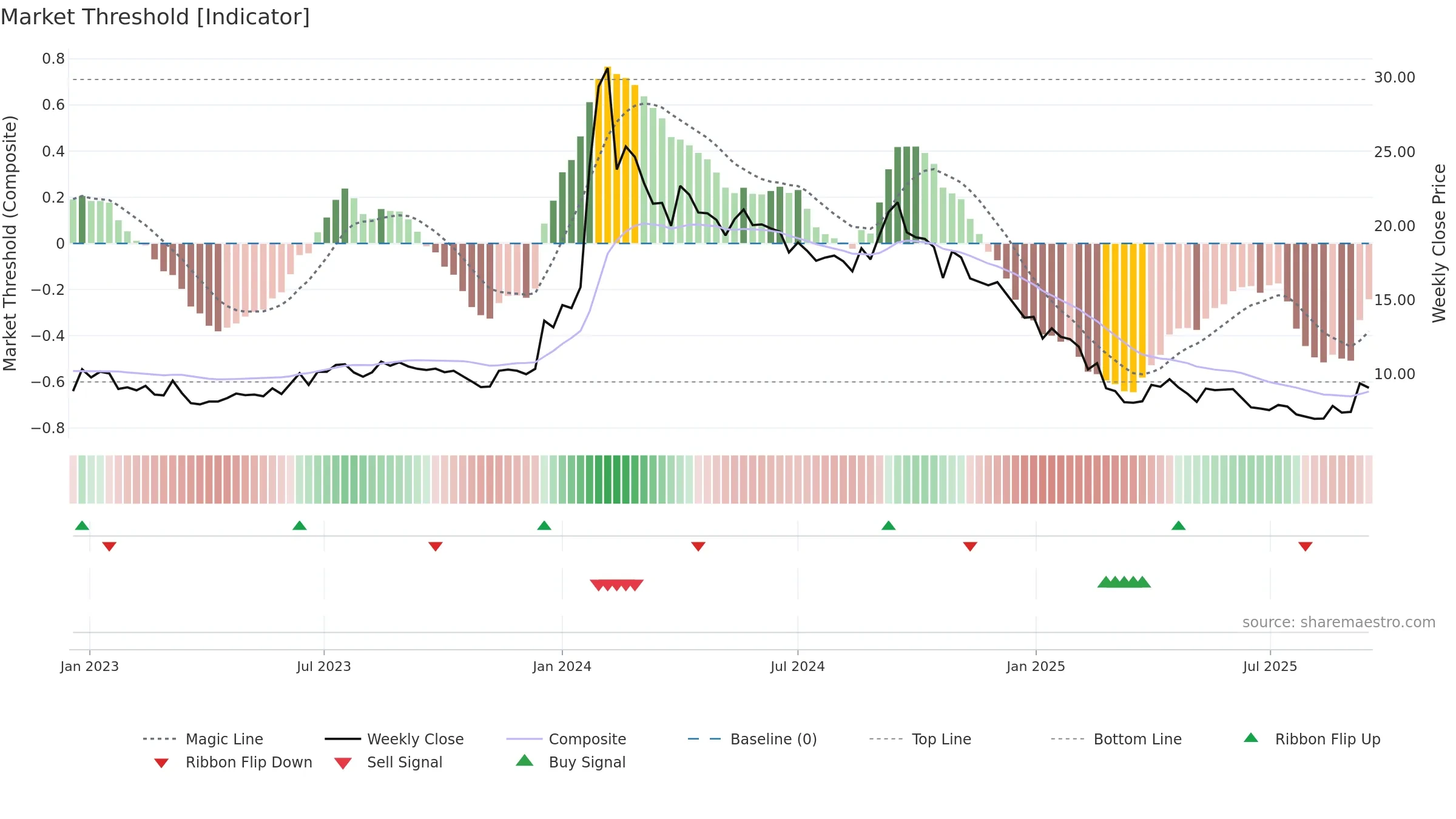Click the Jan 2023 x-axis label
1456x819 pixels.
[x=90, y=667]
